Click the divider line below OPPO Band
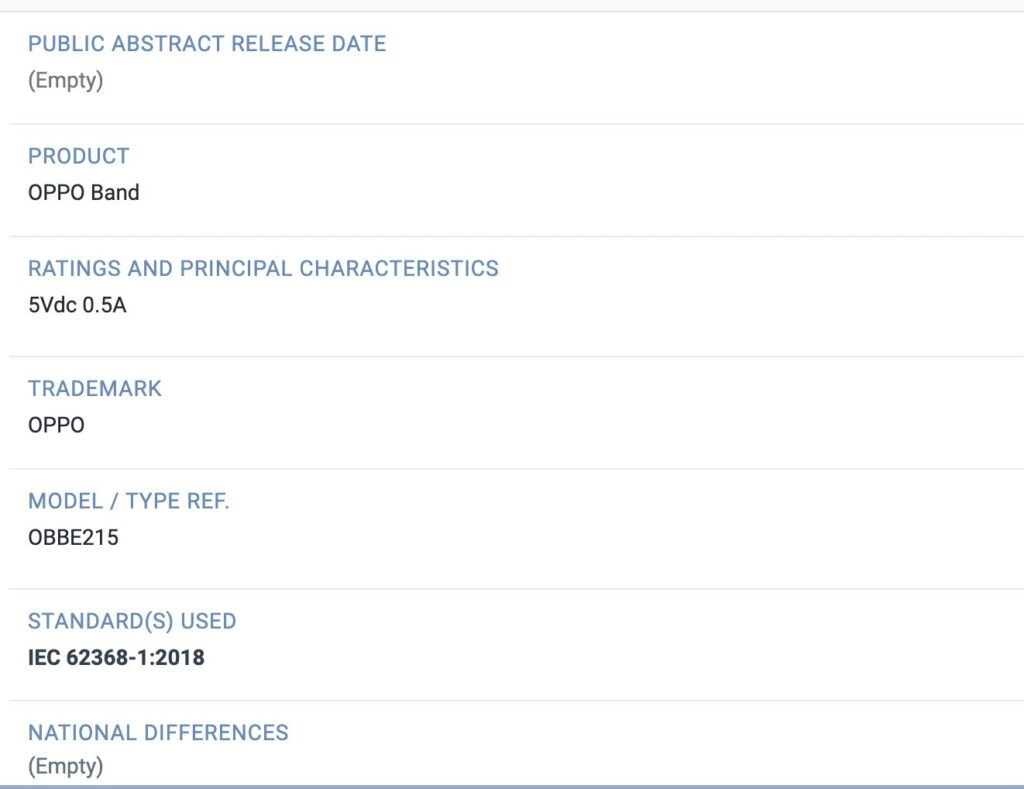The height and width of the screenshot is (789, 1024). (x=512, y=236)
